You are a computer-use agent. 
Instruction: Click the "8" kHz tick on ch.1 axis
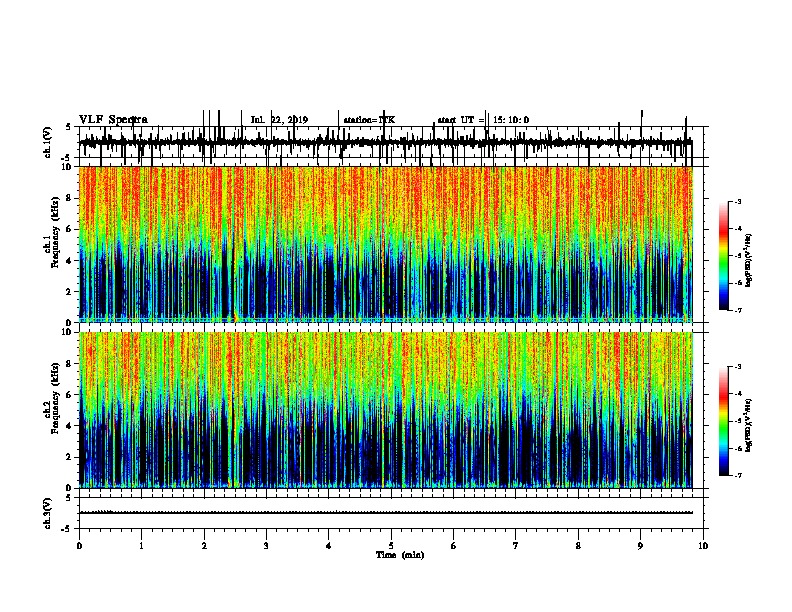coord(70,198)
